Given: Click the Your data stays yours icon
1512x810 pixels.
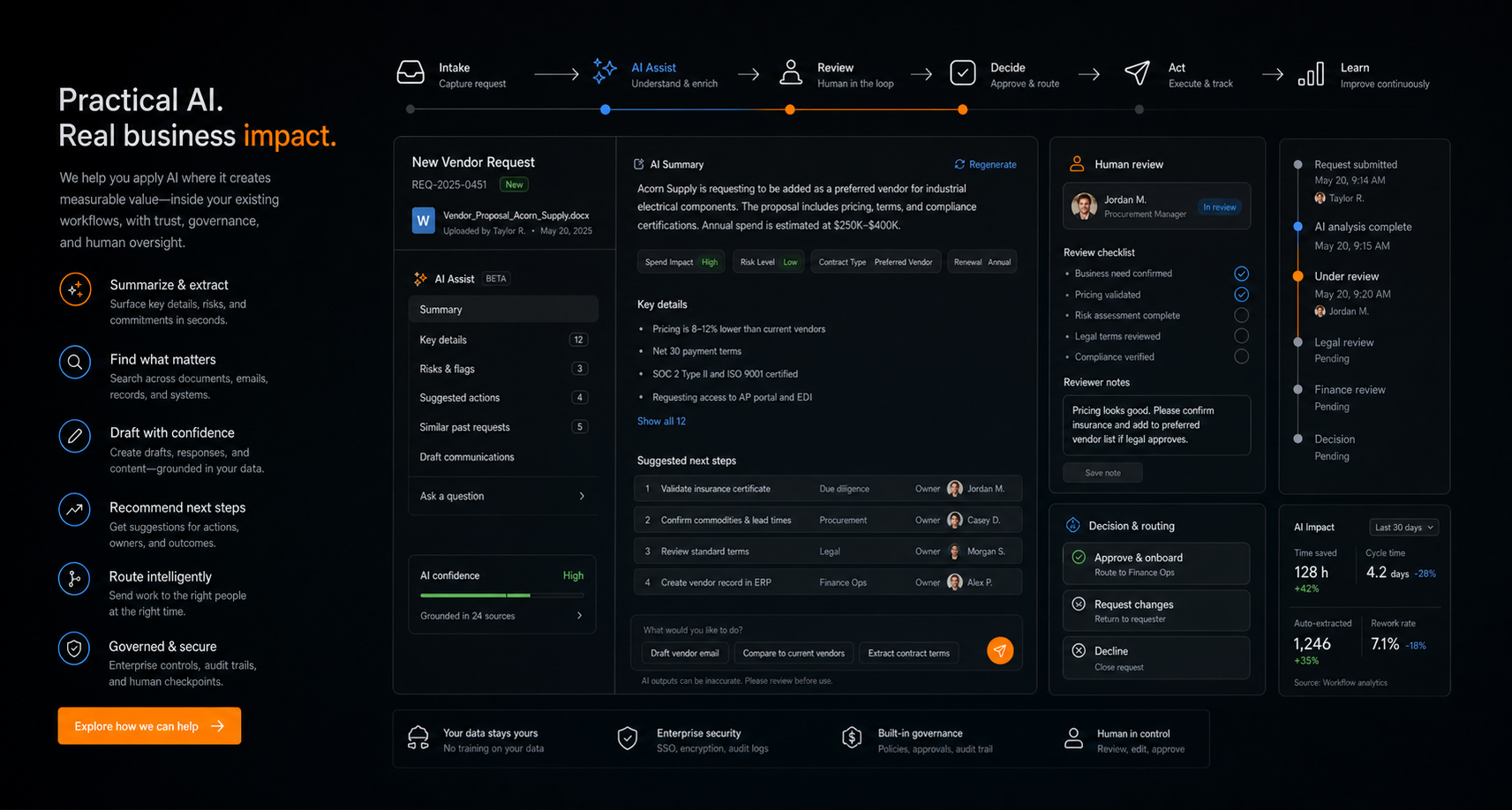Looking at the screenshot, I should click(x=418, y=738).
